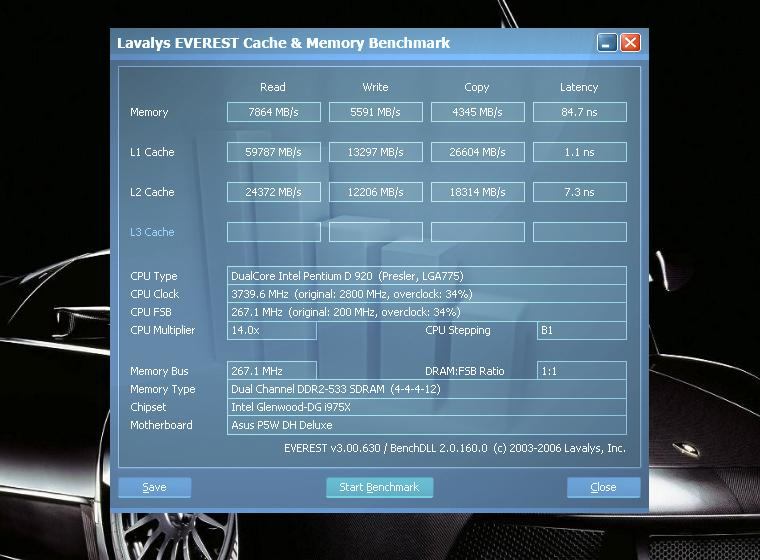Click the L2 Cache row label
760x560 pixels.
click(x=152, y=192)
